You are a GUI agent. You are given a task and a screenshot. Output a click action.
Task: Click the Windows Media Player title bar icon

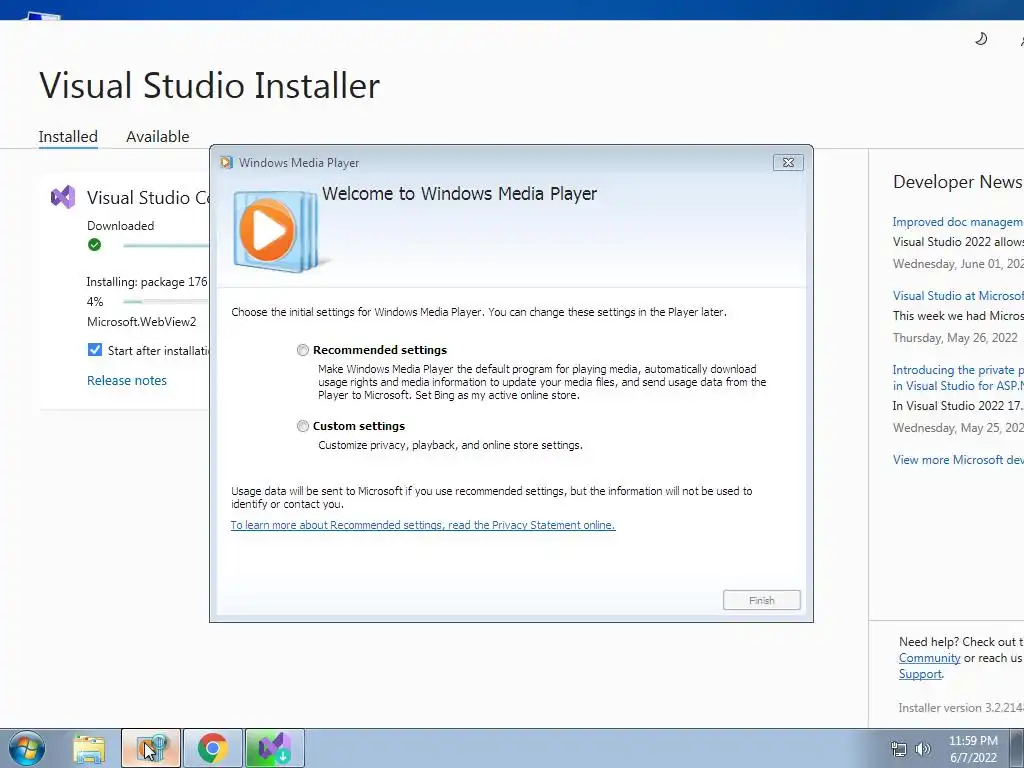tap(227, 163)
